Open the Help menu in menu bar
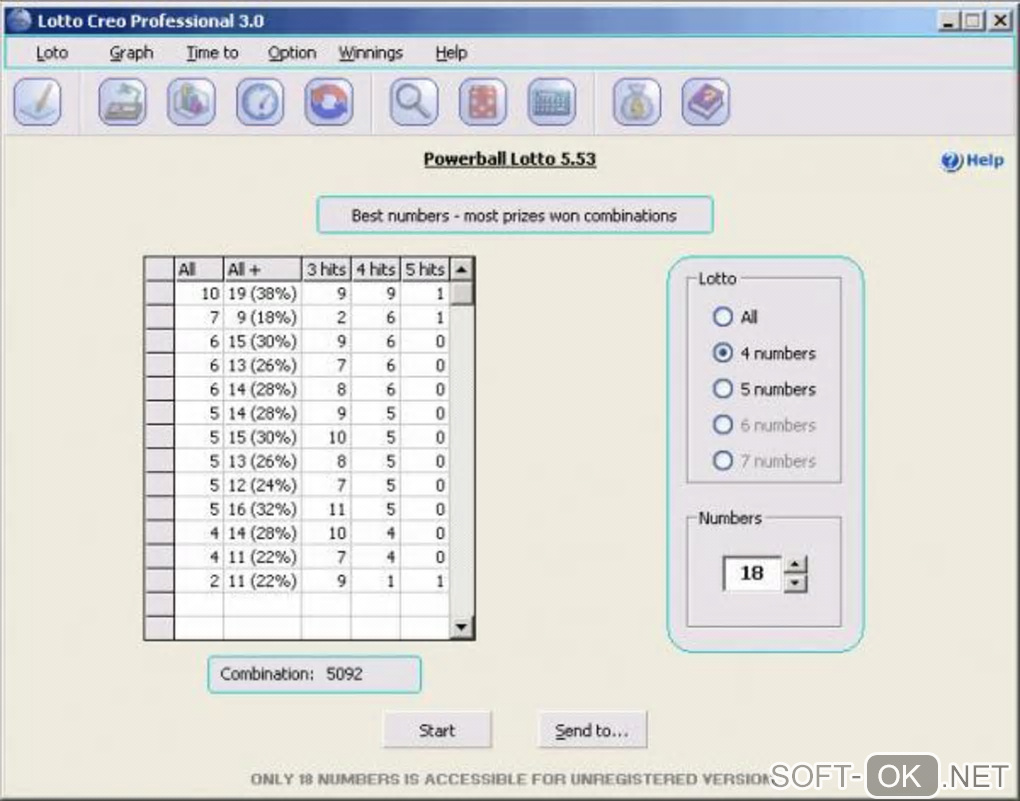Screen dimensions: 1020x801 pyautogui.click(x=451, y=53)
